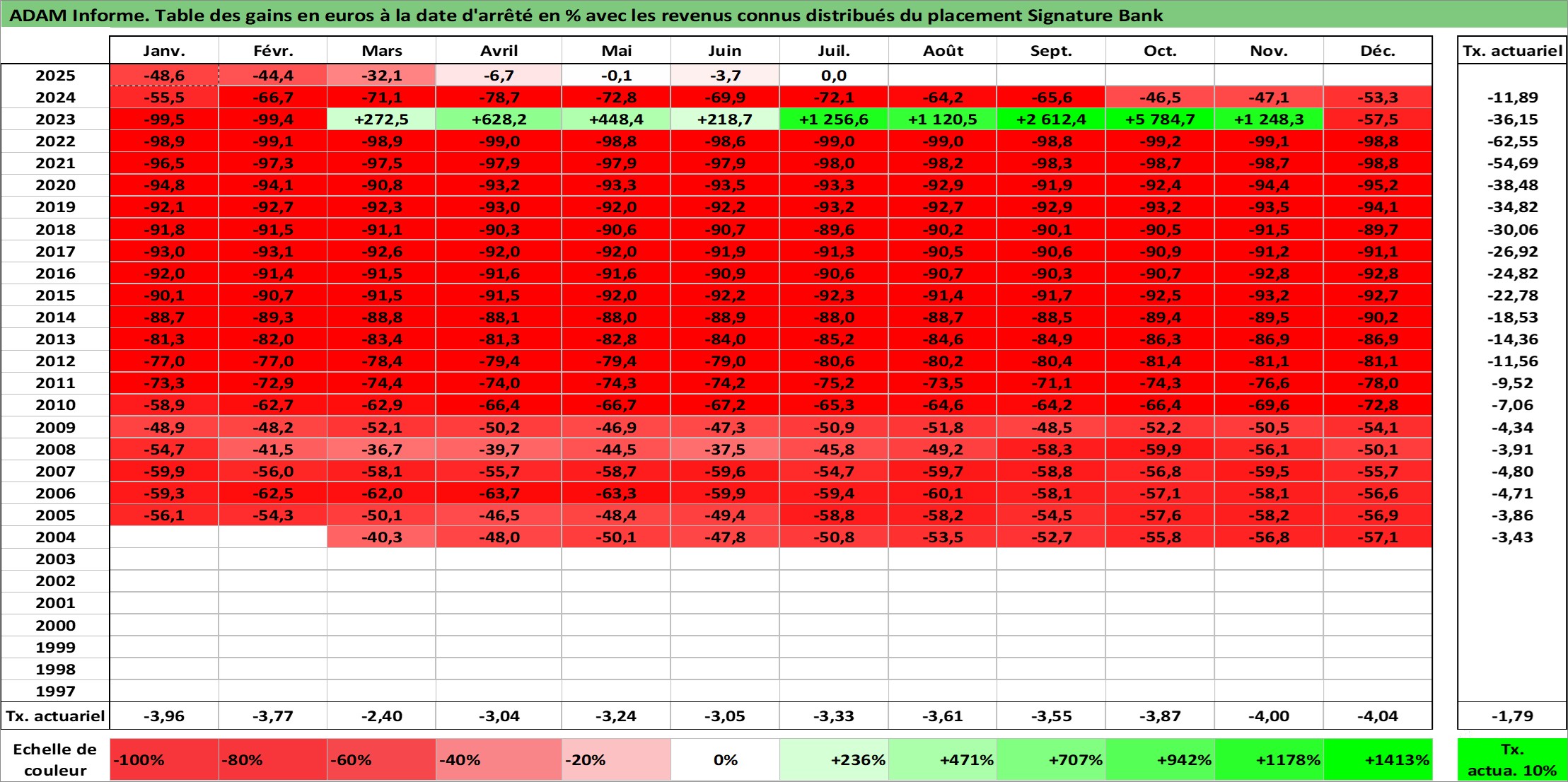The image size is (1568, 782).
Task: Select the 2004 row label
Action: (55, 537)
